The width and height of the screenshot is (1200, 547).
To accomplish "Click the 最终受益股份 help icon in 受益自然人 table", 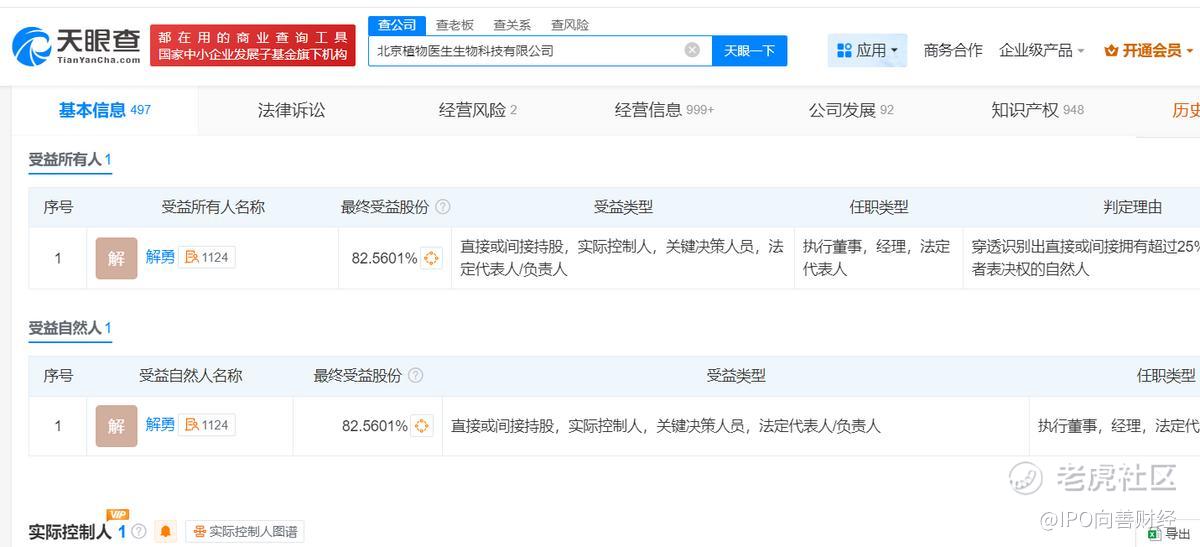I will pyautogui.click(x=416, y=376).
